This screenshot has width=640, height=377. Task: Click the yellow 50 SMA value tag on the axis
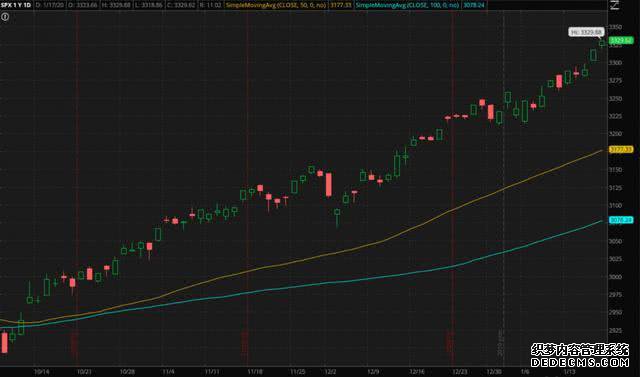click(621, 150)
